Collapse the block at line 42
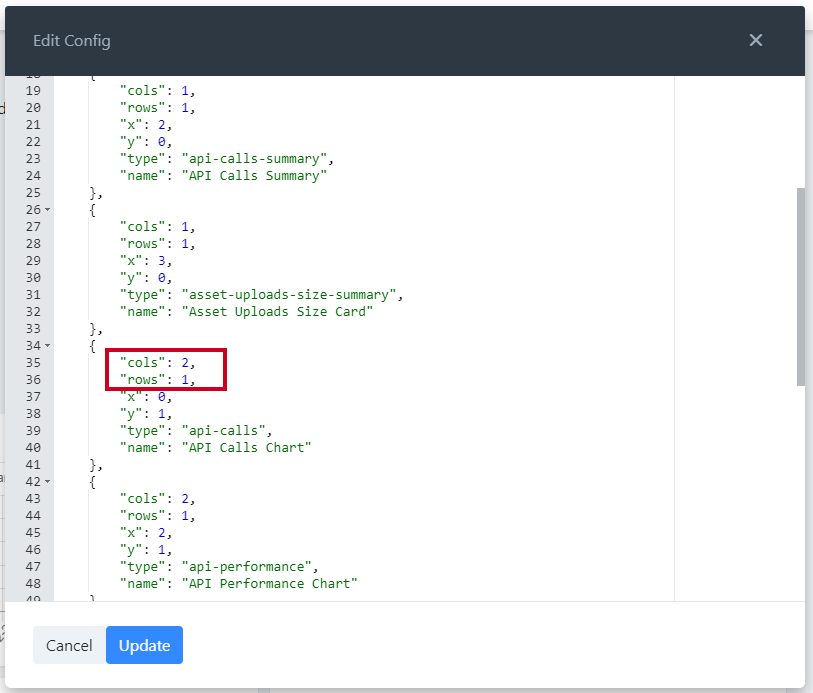The height and width of the screenshot is (693, 813). pos(48,482)
